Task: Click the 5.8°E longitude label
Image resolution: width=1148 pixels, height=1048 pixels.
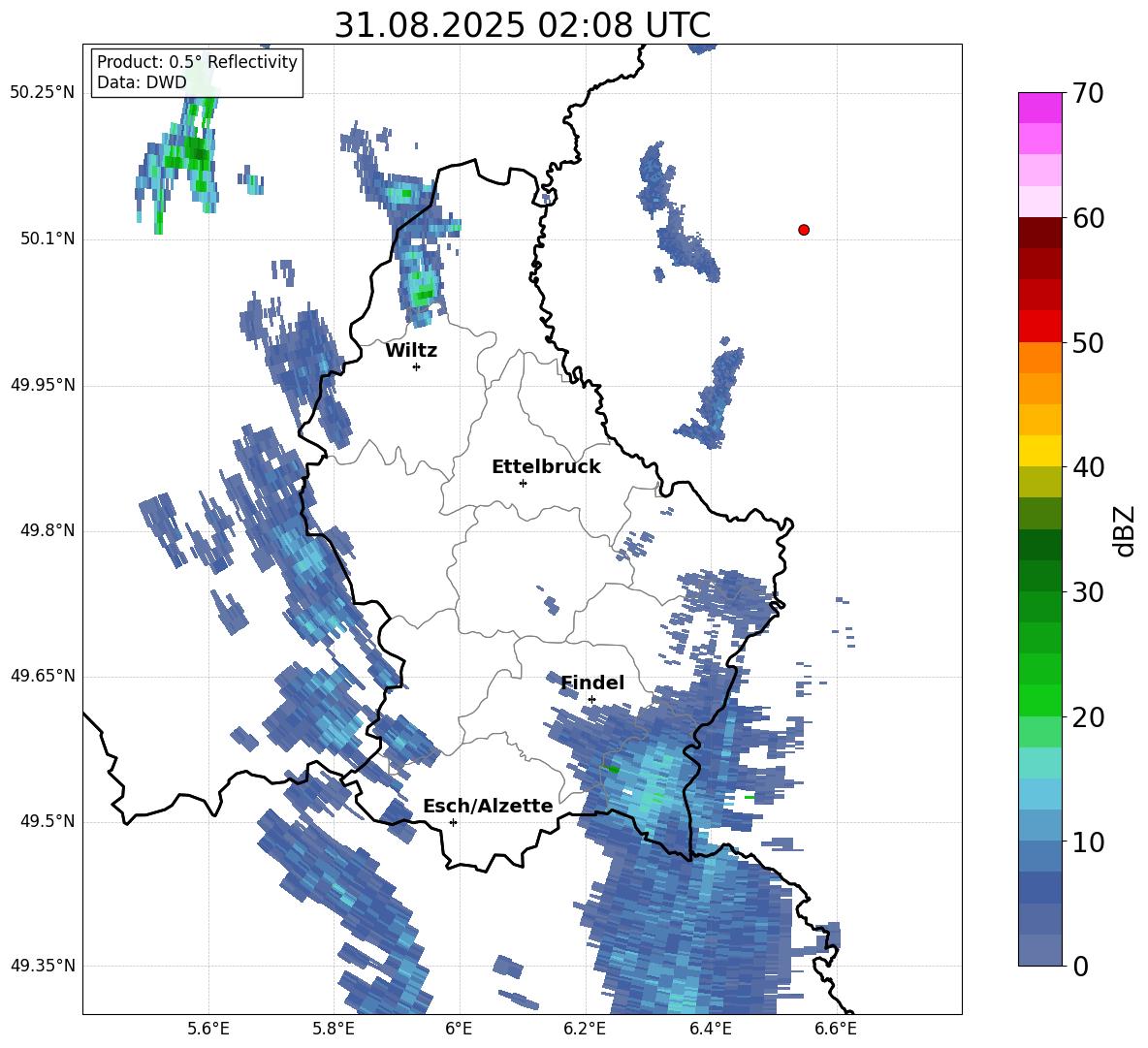Action: click(334, 1029)
